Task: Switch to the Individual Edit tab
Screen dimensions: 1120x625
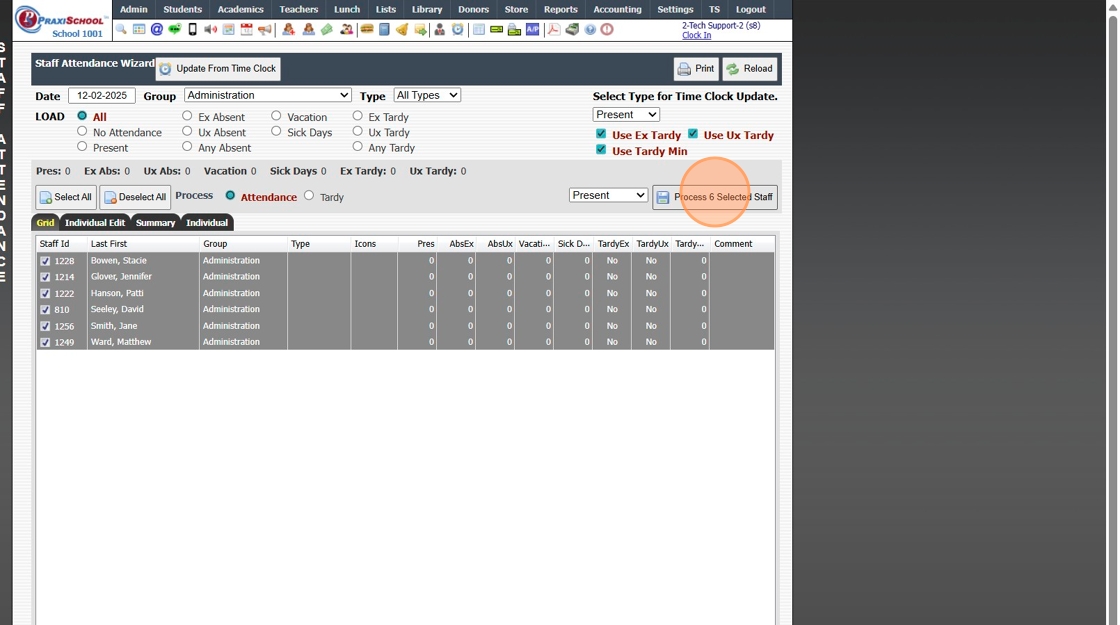Action: pos(95,223)
